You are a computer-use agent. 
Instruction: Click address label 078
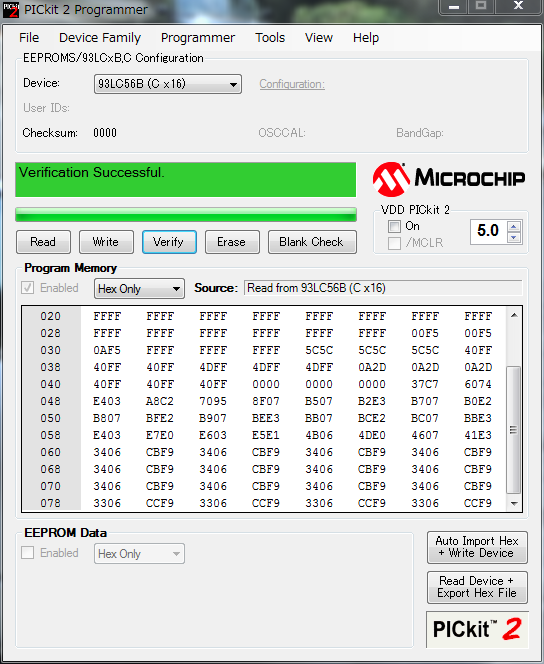click(x=51, y=504)
